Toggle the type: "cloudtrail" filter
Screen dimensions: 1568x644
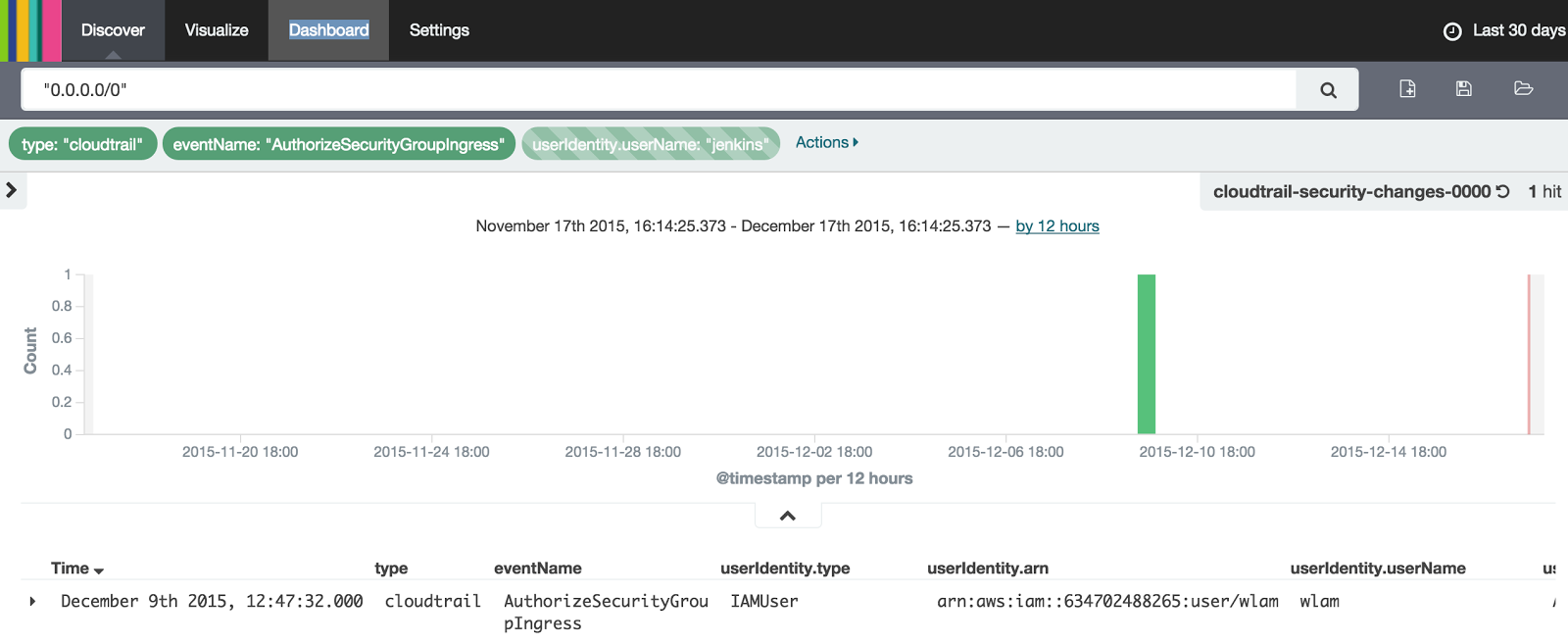[x=82, y=144]
